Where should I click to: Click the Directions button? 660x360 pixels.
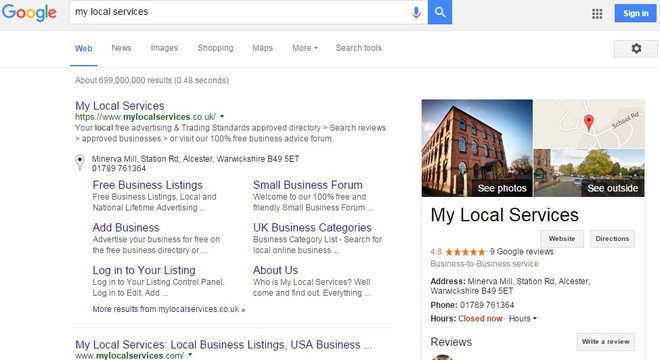click(x=612, y=239)
